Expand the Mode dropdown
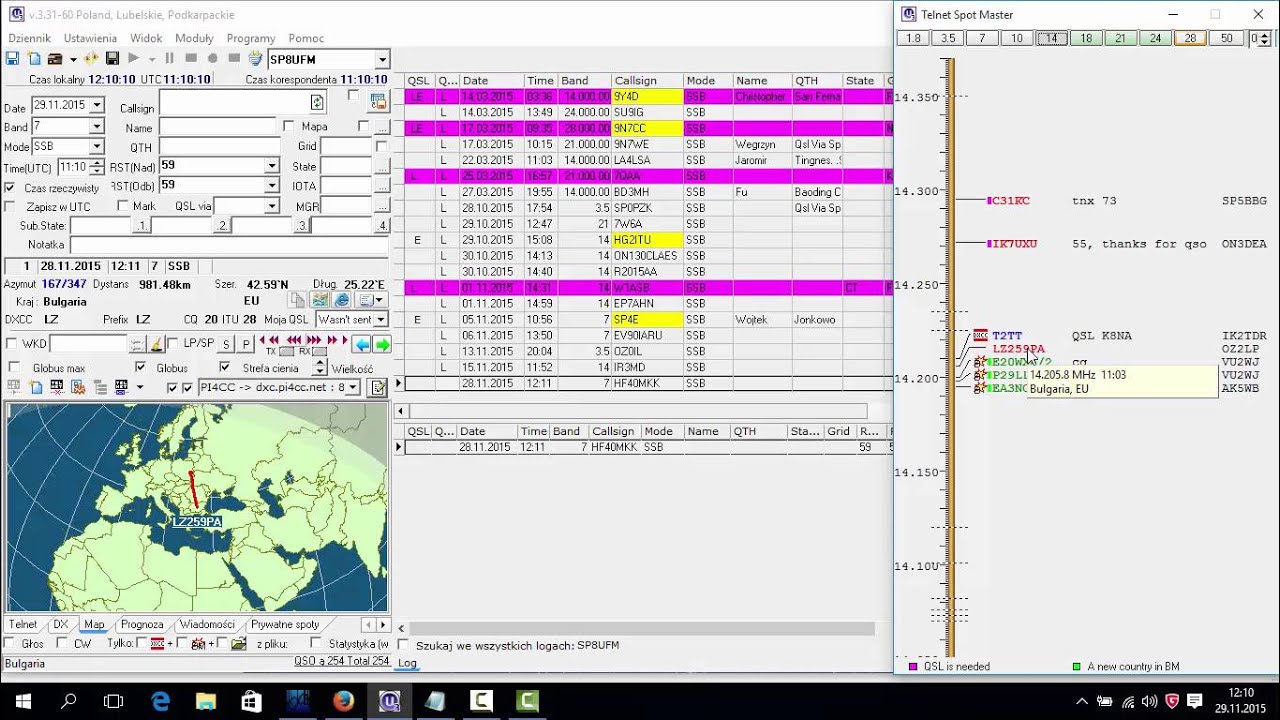This screenshot has width=1280, height=720. pyautogui.click(x=97, y=147)
